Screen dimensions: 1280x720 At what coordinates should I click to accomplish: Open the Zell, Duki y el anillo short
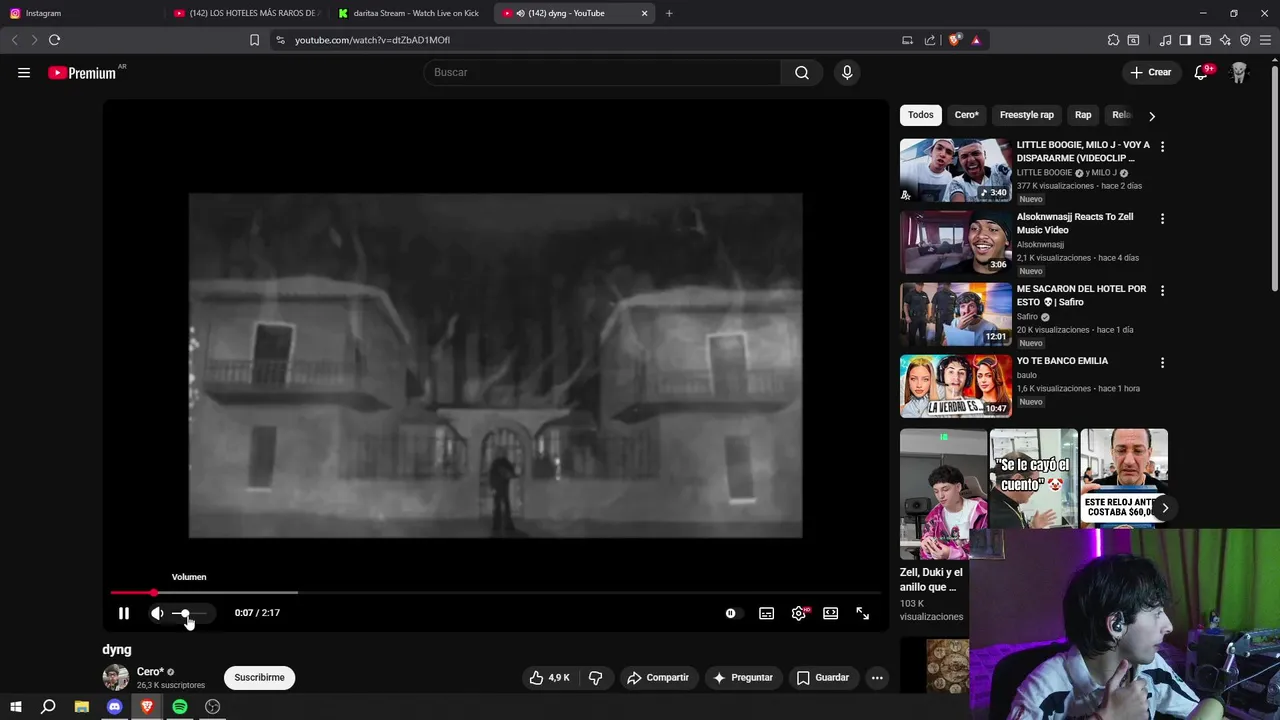(x=943, y=494)
